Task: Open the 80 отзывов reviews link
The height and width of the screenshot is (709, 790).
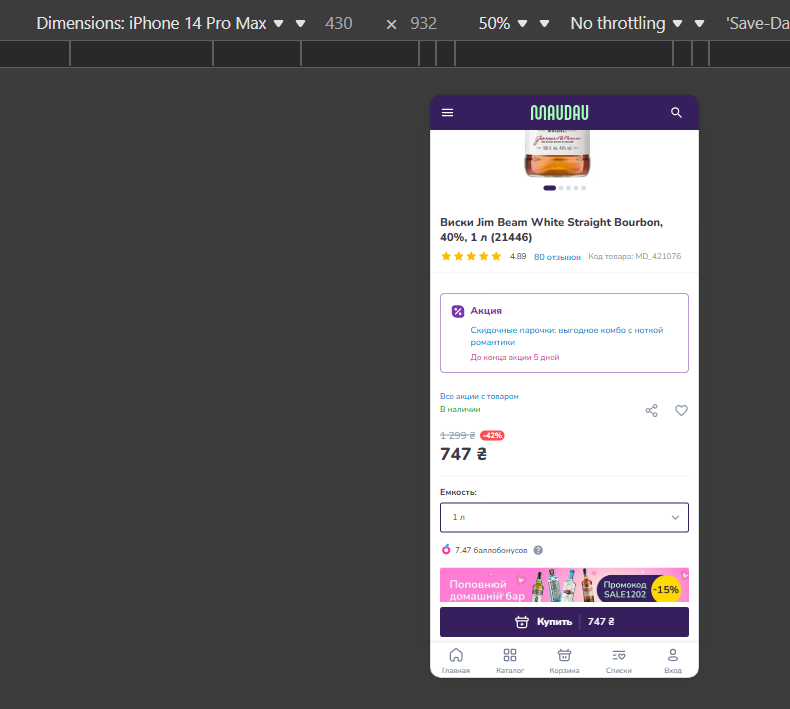Action: (557, 257)
